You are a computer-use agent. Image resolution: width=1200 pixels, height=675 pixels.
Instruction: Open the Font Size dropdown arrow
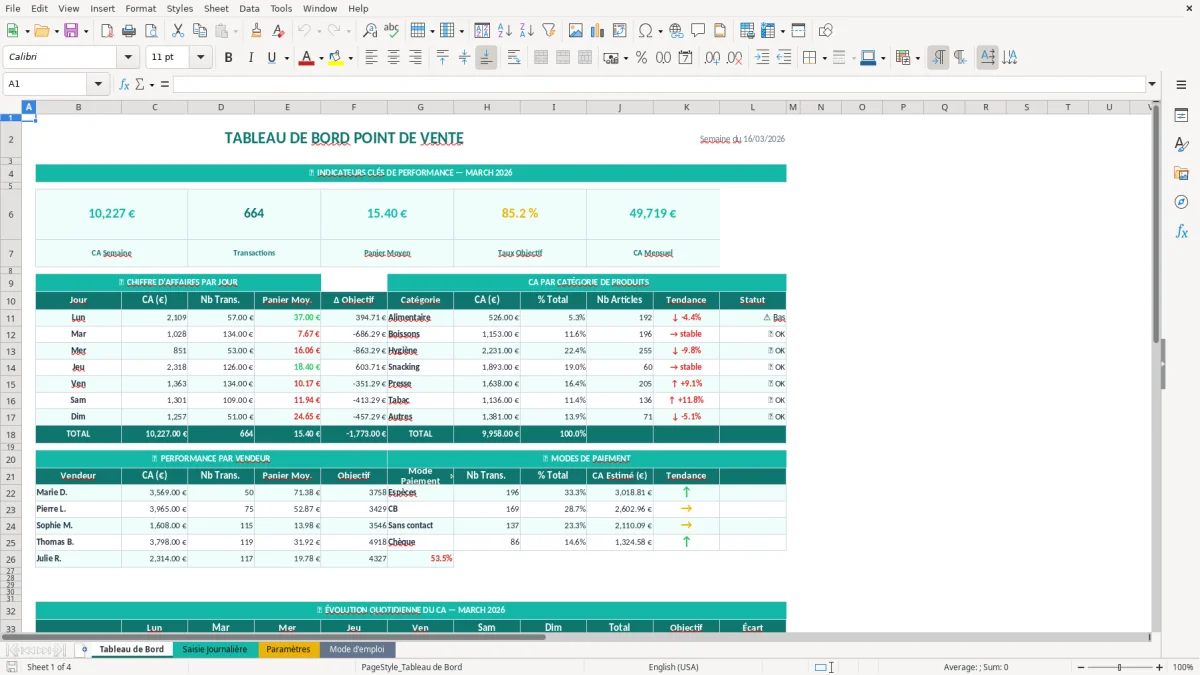201,58
